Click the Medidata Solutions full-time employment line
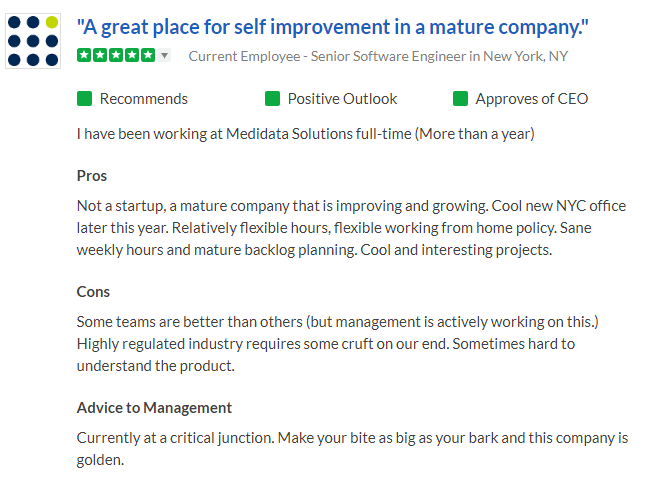 click(x=305, y=134)
